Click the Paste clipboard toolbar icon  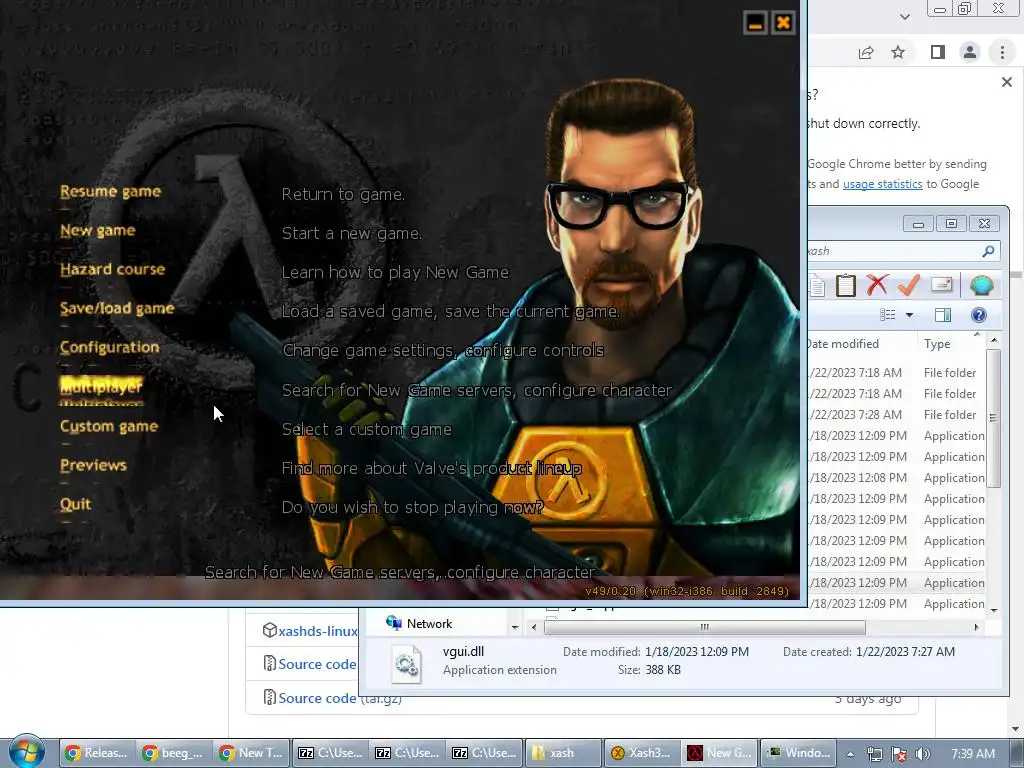click(846, 285)
